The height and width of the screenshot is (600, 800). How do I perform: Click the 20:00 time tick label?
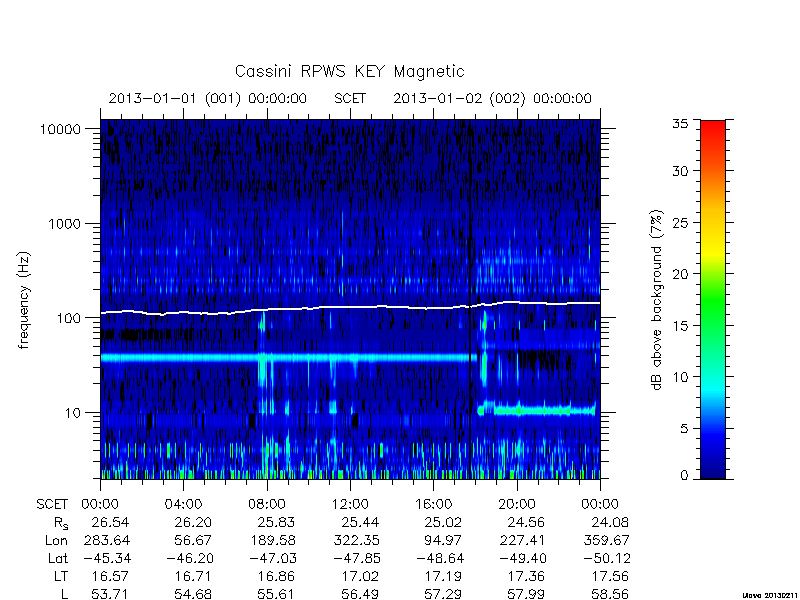517,505
